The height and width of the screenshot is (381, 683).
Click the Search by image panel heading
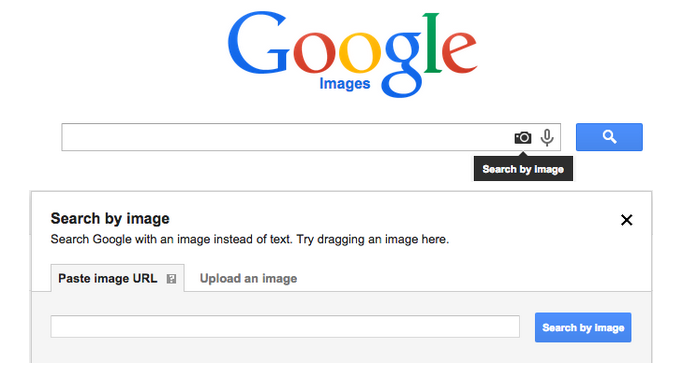tap(110, 219)
